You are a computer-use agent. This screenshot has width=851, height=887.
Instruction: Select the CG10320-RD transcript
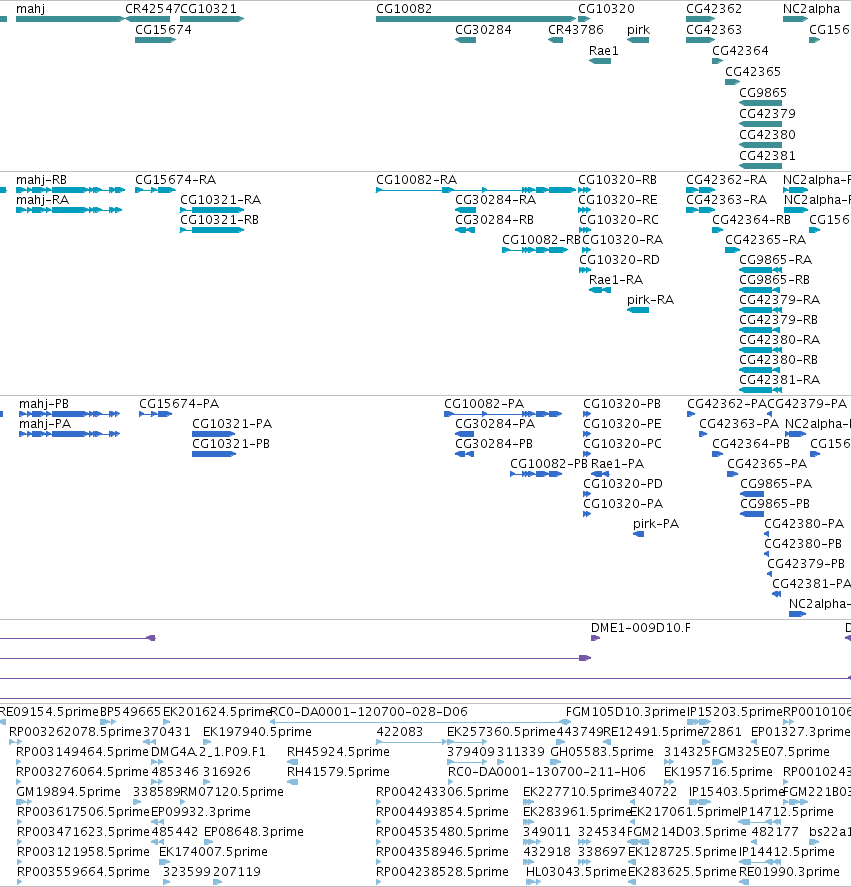tap(584, 270)
